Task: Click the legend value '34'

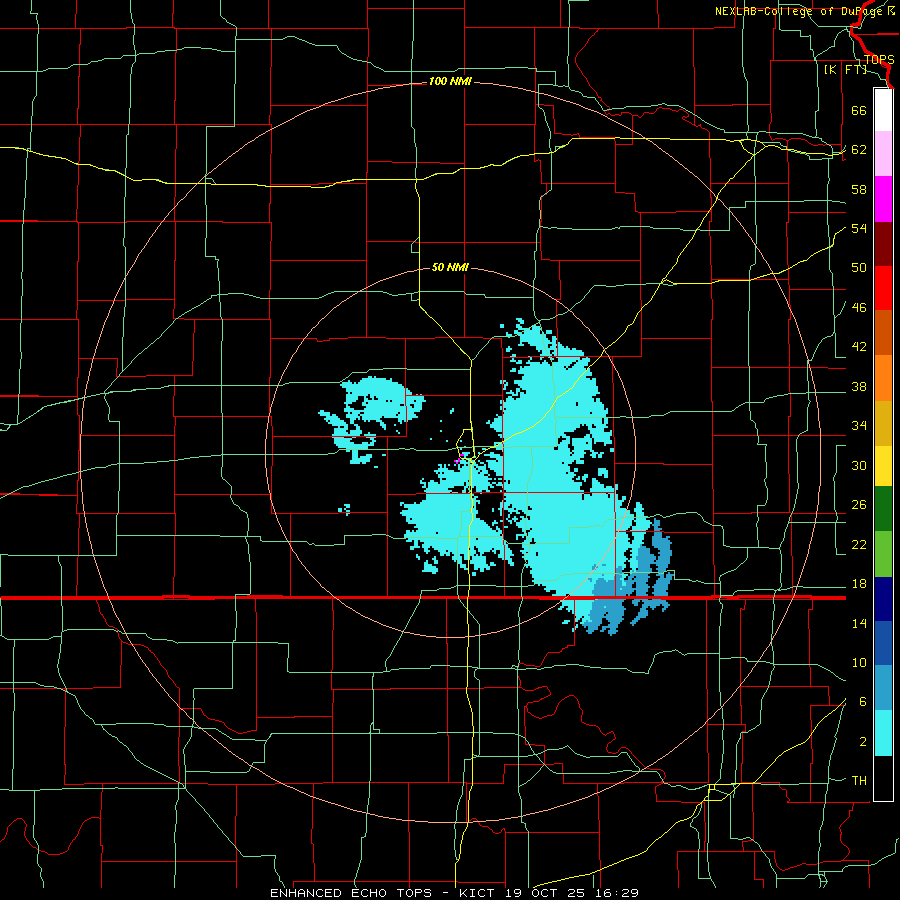Action: pos(859,426)
